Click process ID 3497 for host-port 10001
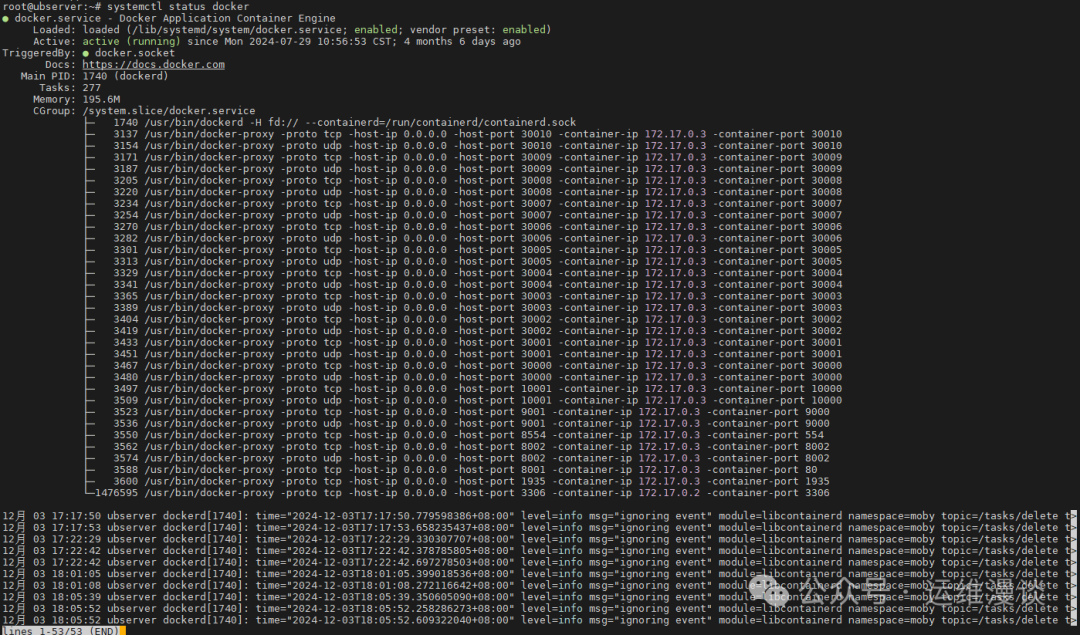The image size is (1080, 635). point(126,388)
